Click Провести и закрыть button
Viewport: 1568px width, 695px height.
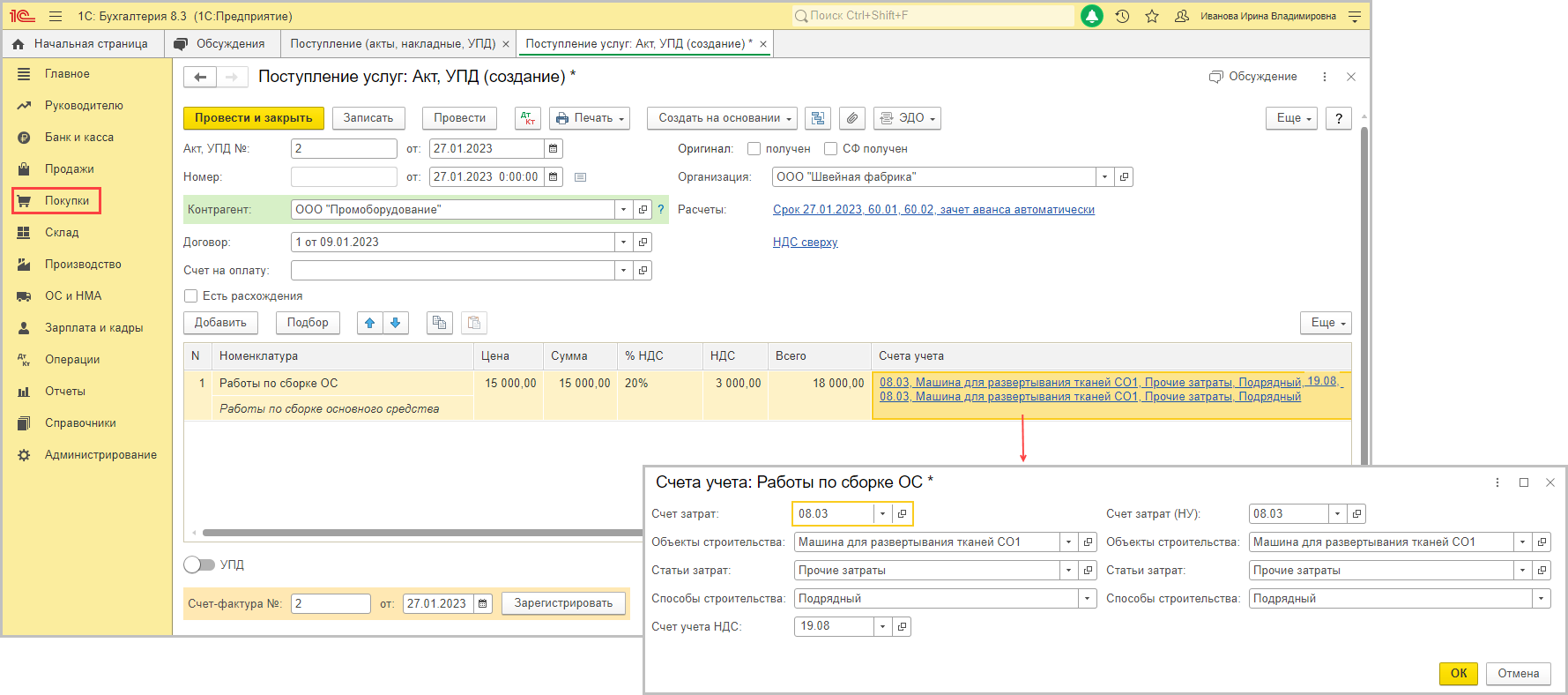pos(254,118)
